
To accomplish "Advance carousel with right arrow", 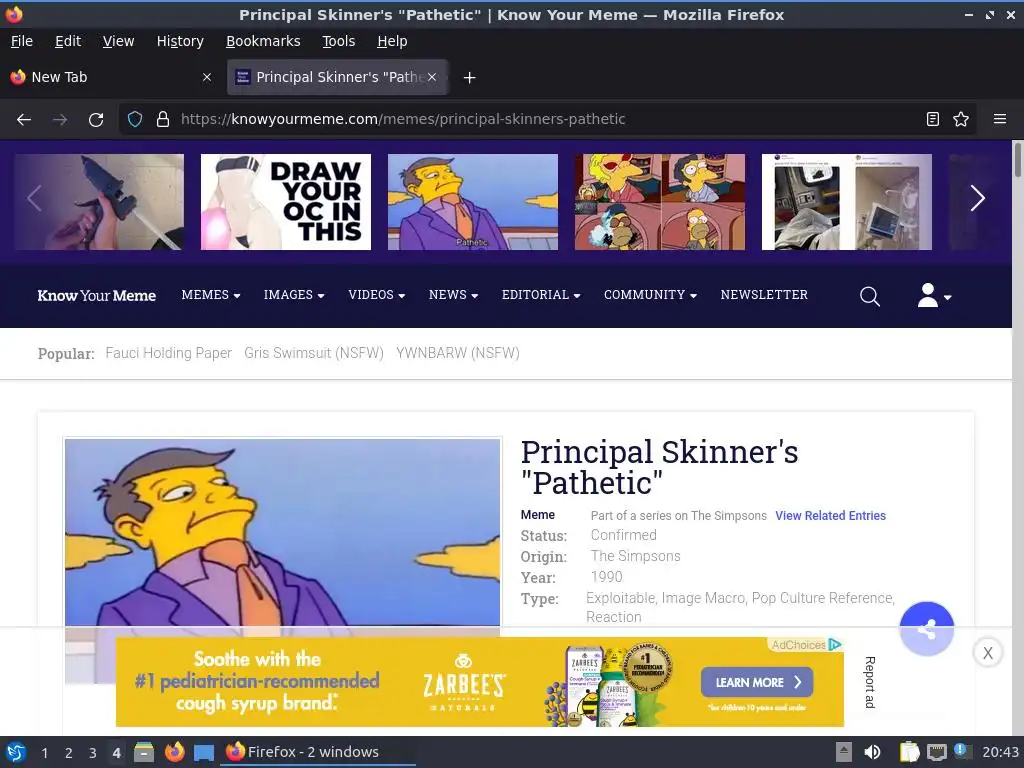I will [x=977, y=199].
